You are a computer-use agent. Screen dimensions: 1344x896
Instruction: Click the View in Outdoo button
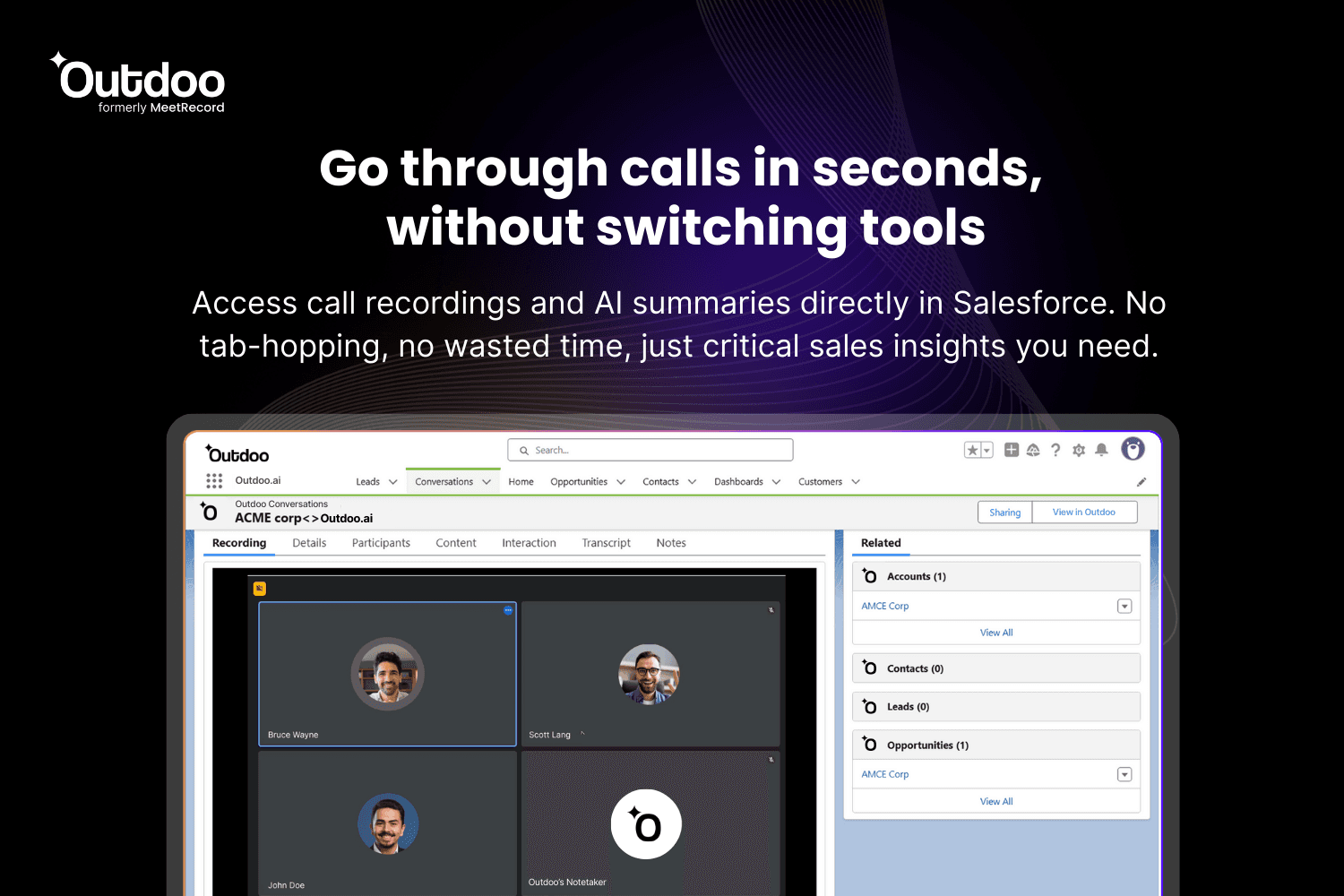coord(1084,513)
